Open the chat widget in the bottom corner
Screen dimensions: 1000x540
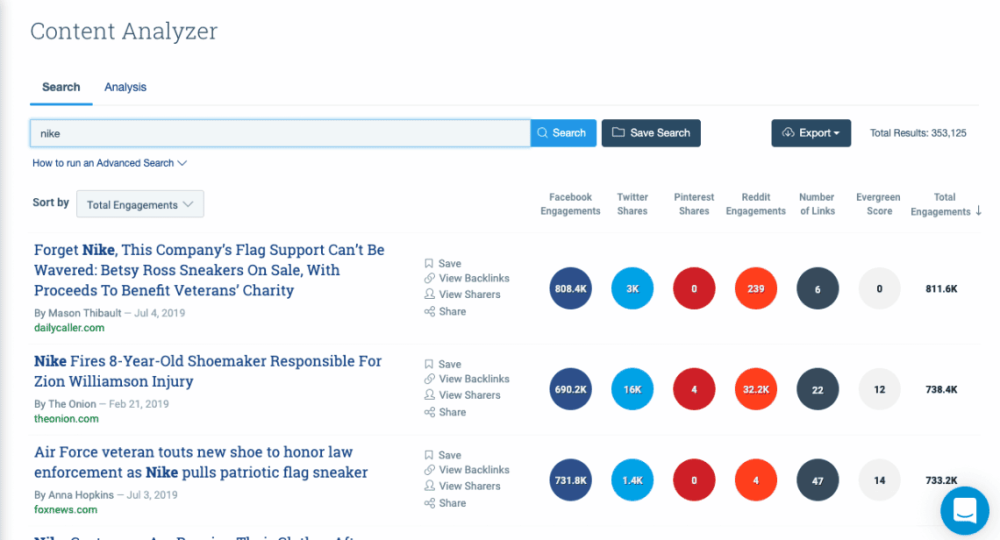point(964,510)
